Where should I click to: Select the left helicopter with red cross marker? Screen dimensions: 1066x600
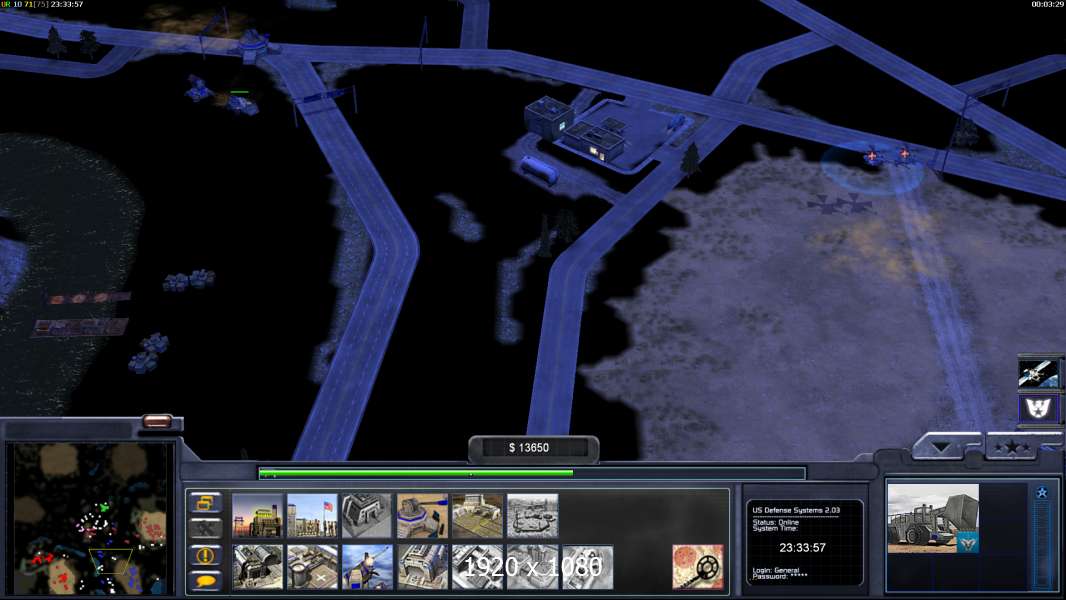tap(872, 157)
